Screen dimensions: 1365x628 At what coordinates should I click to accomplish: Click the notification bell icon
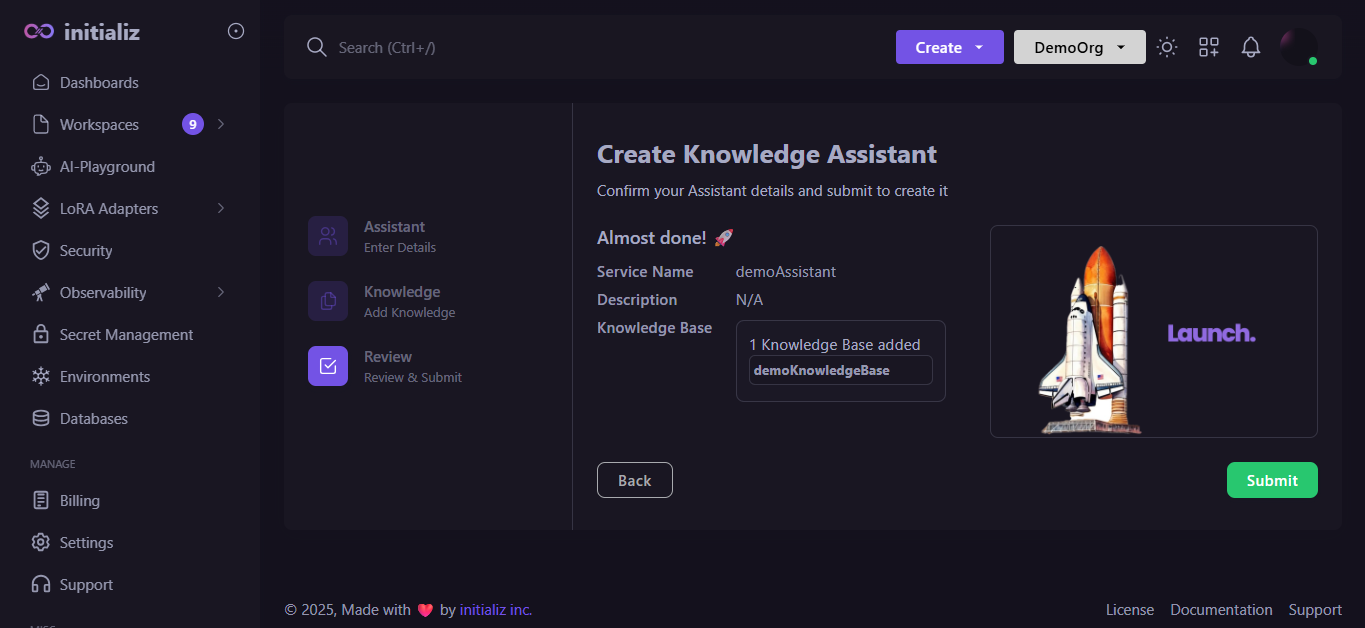pyautogui.click(x=1250, y=47)
